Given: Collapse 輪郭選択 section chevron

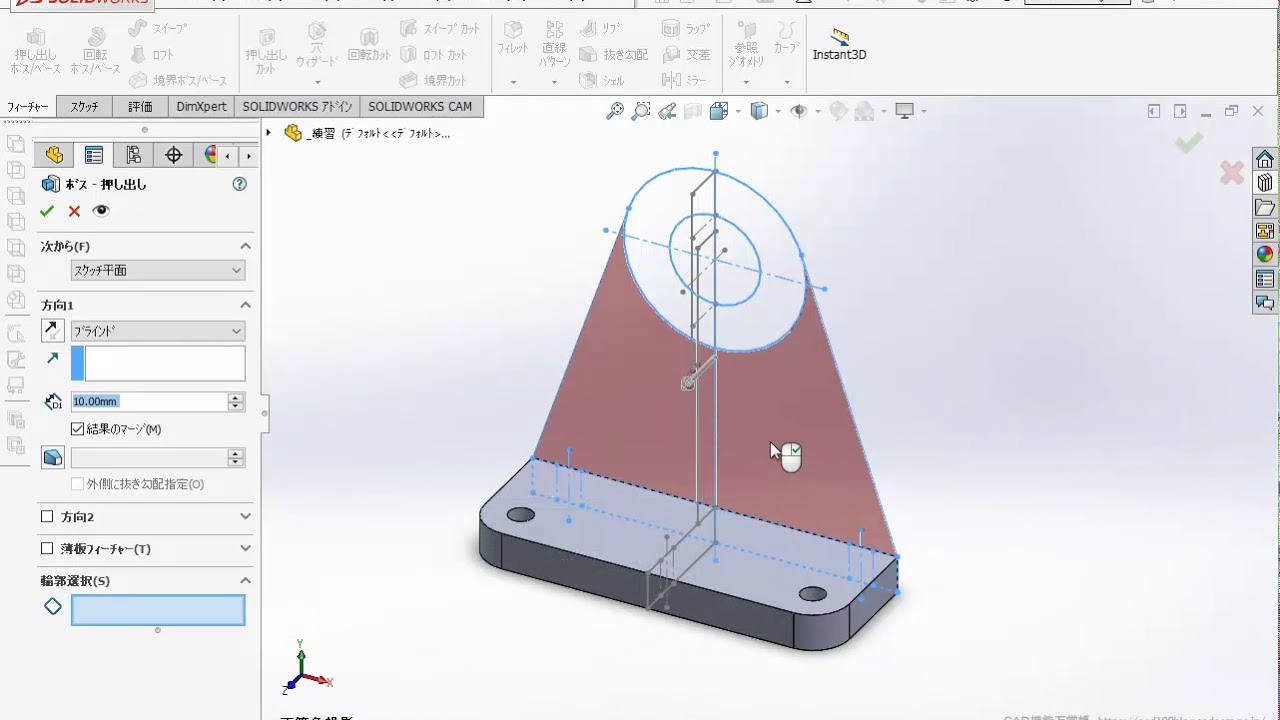Looking at the screenshot, I should tap(245, 581).
